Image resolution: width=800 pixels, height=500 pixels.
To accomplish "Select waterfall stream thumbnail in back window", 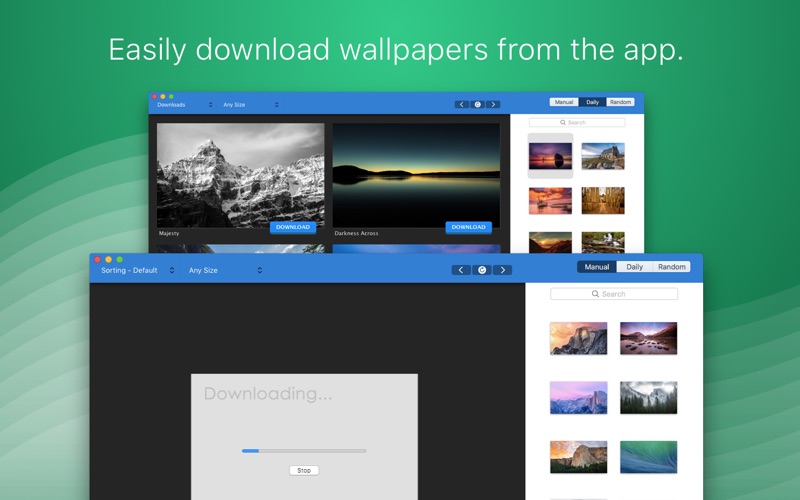I will (x=603, y=242).
